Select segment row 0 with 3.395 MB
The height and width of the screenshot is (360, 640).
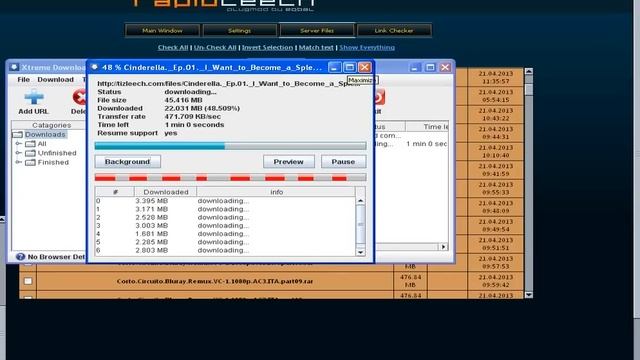tap(225, 201)
